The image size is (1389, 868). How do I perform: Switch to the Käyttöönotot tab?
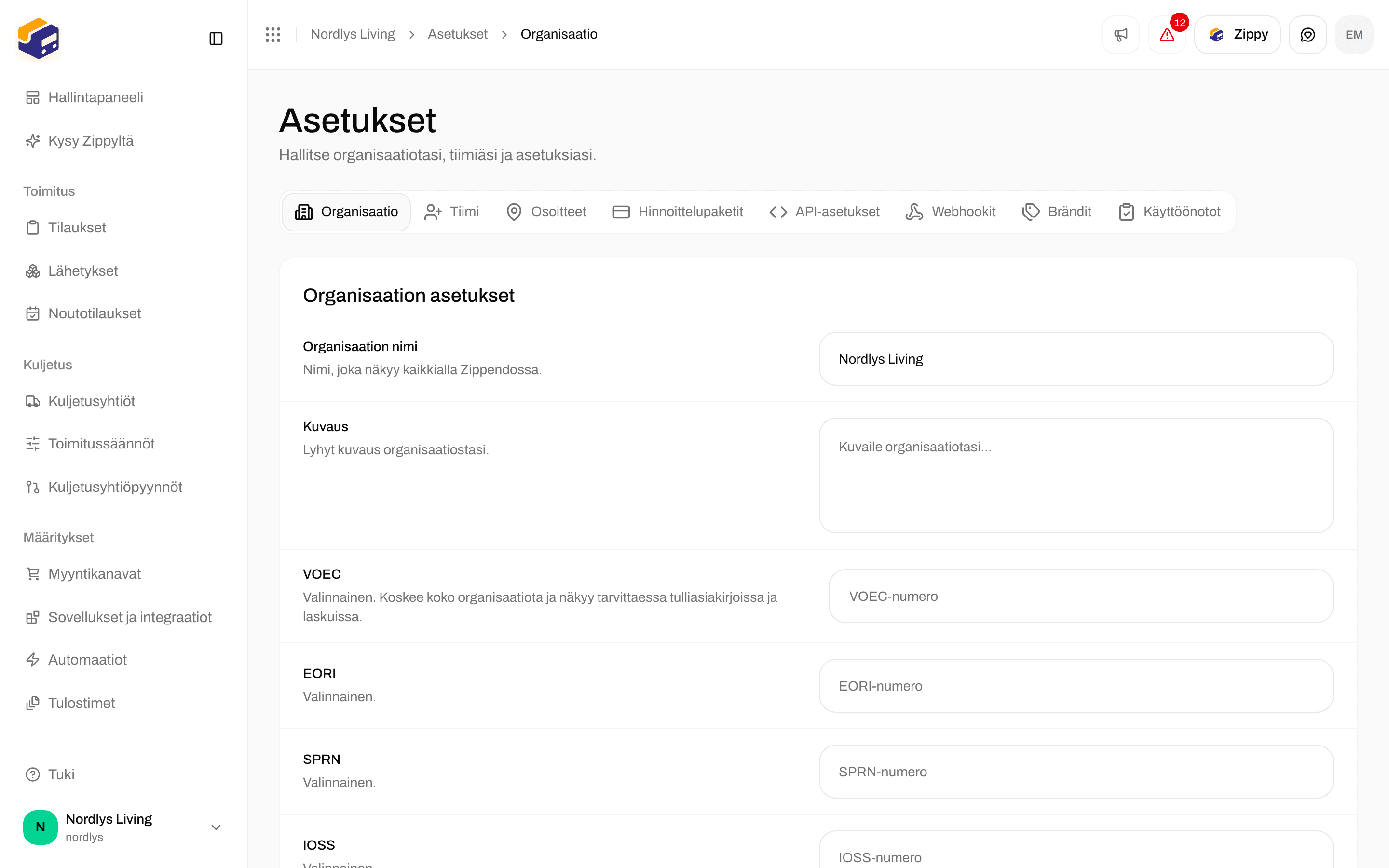click(1169, 212)
